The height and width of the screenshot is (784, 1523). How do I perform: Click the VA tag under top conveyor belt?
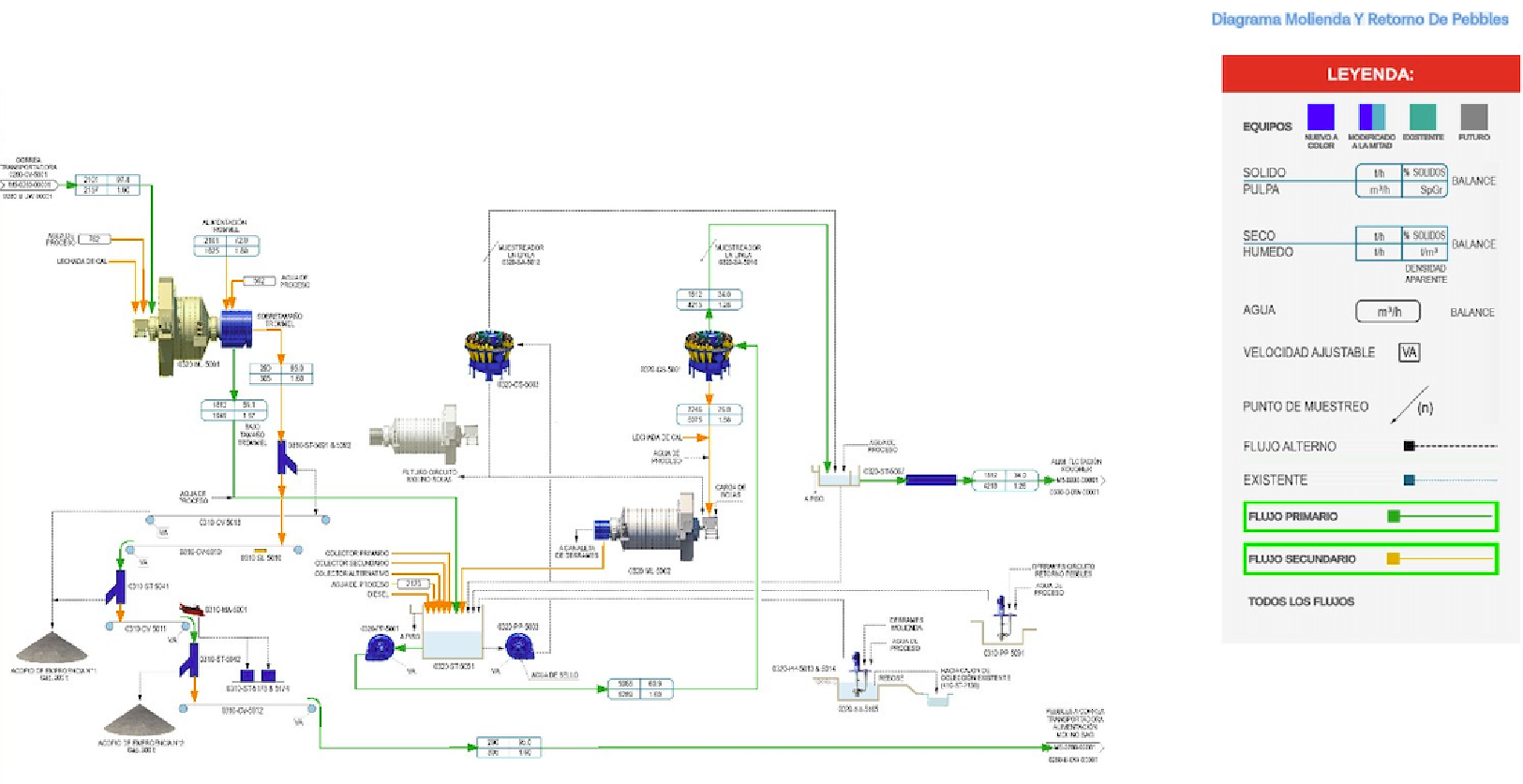tap(163, 532)
